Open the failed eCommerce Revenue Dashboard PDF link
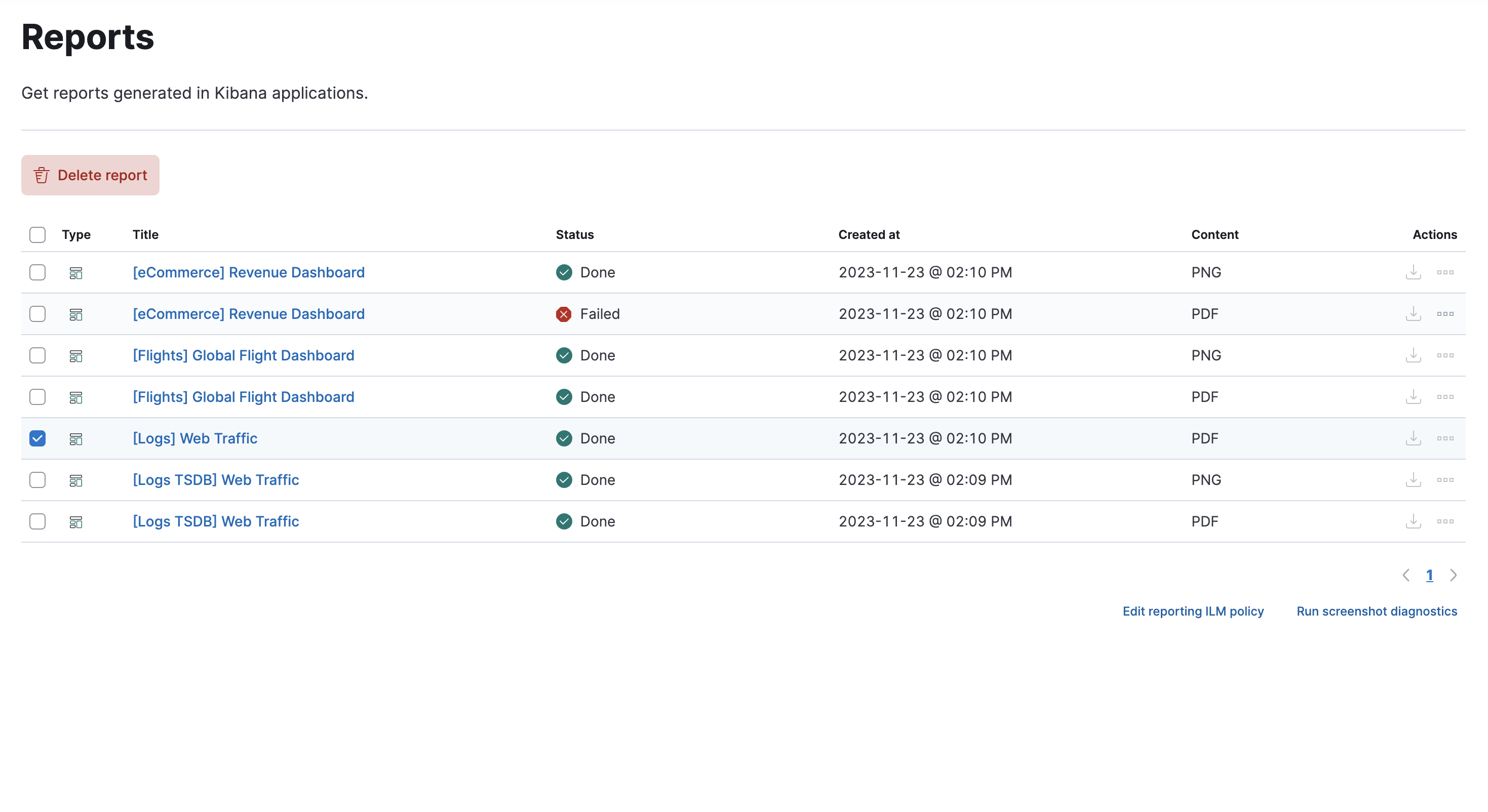The width and height of the screenshot is (1488, 812). click(248, 313)
